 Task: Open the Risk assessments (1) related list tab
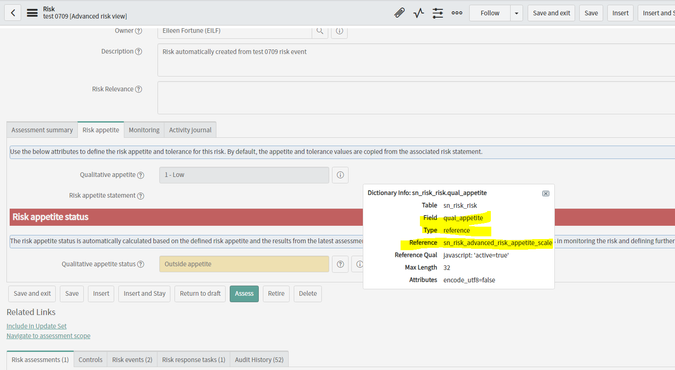pyautogui.click(x=40, y=360)
